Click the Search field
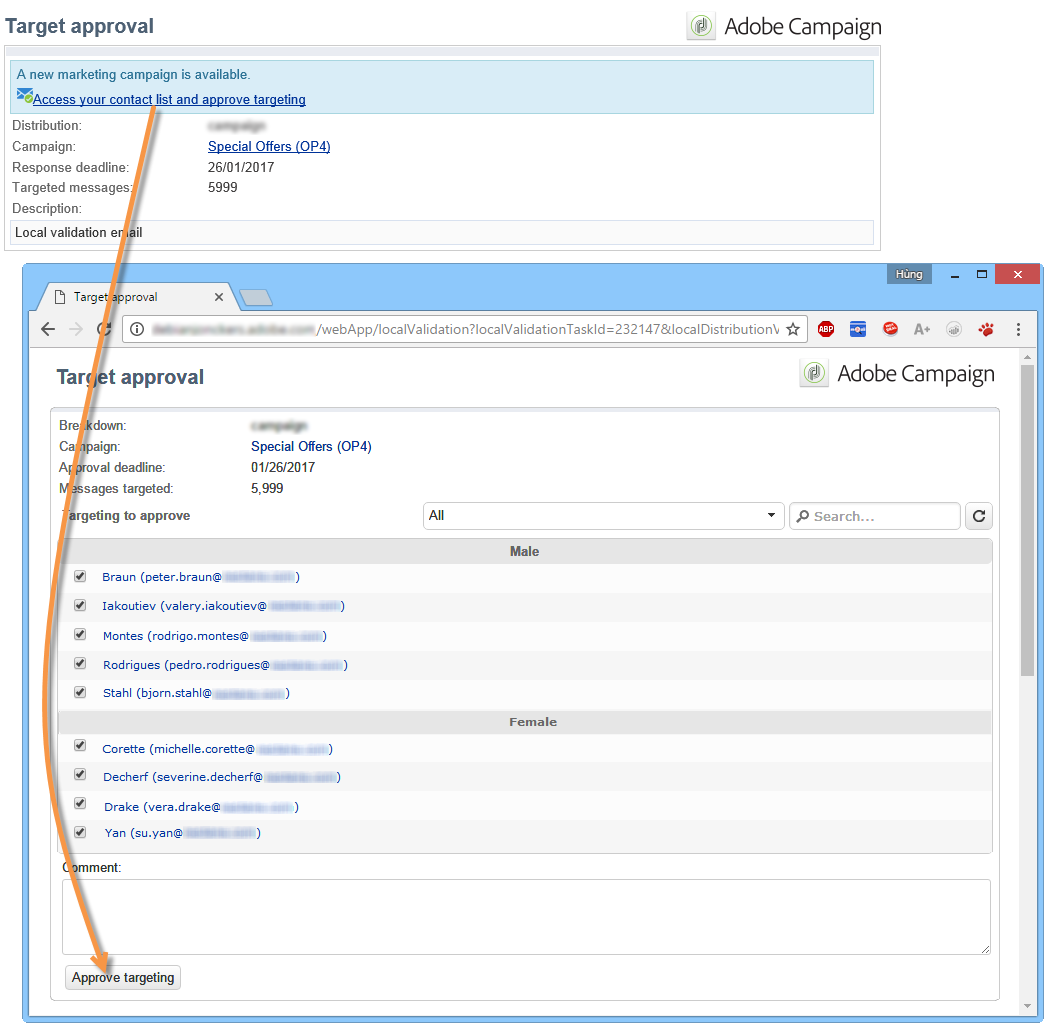This screenshot has height=1034, width=1058. (874, 516)
